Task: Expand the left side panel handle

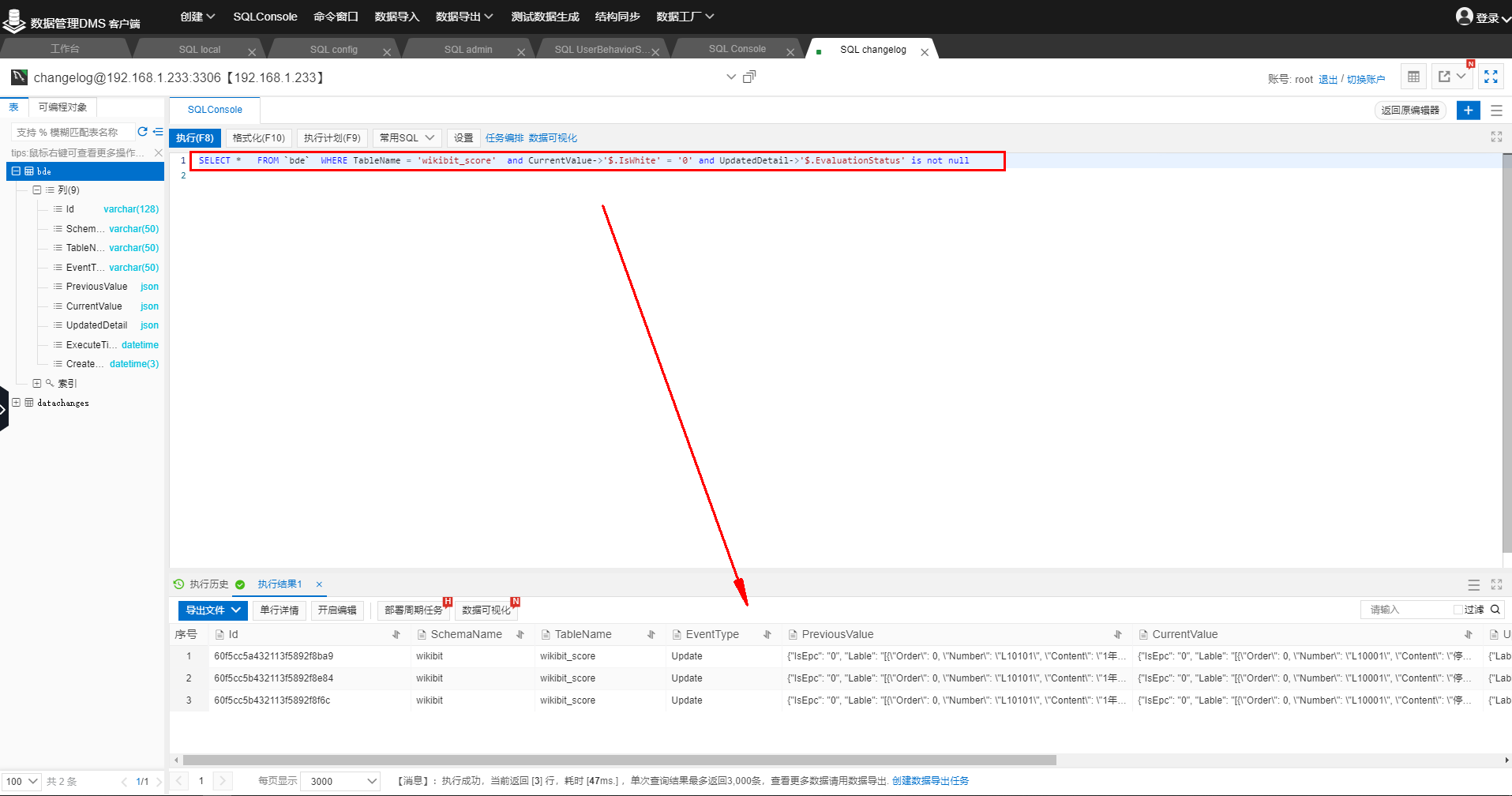Action: point(4,409)
